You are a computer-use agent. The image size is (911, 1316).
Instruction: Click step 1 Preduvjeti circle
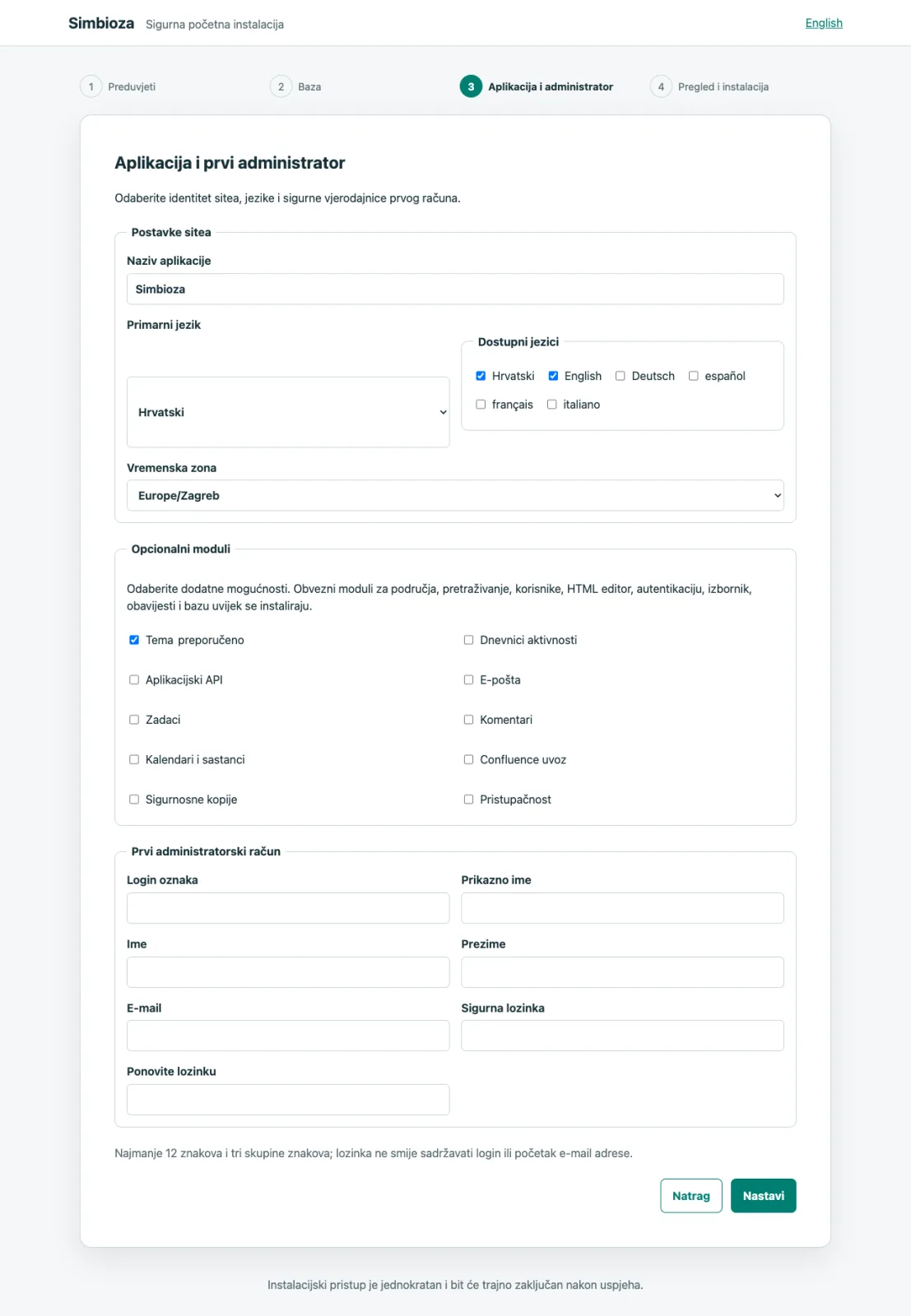point(91,86)
